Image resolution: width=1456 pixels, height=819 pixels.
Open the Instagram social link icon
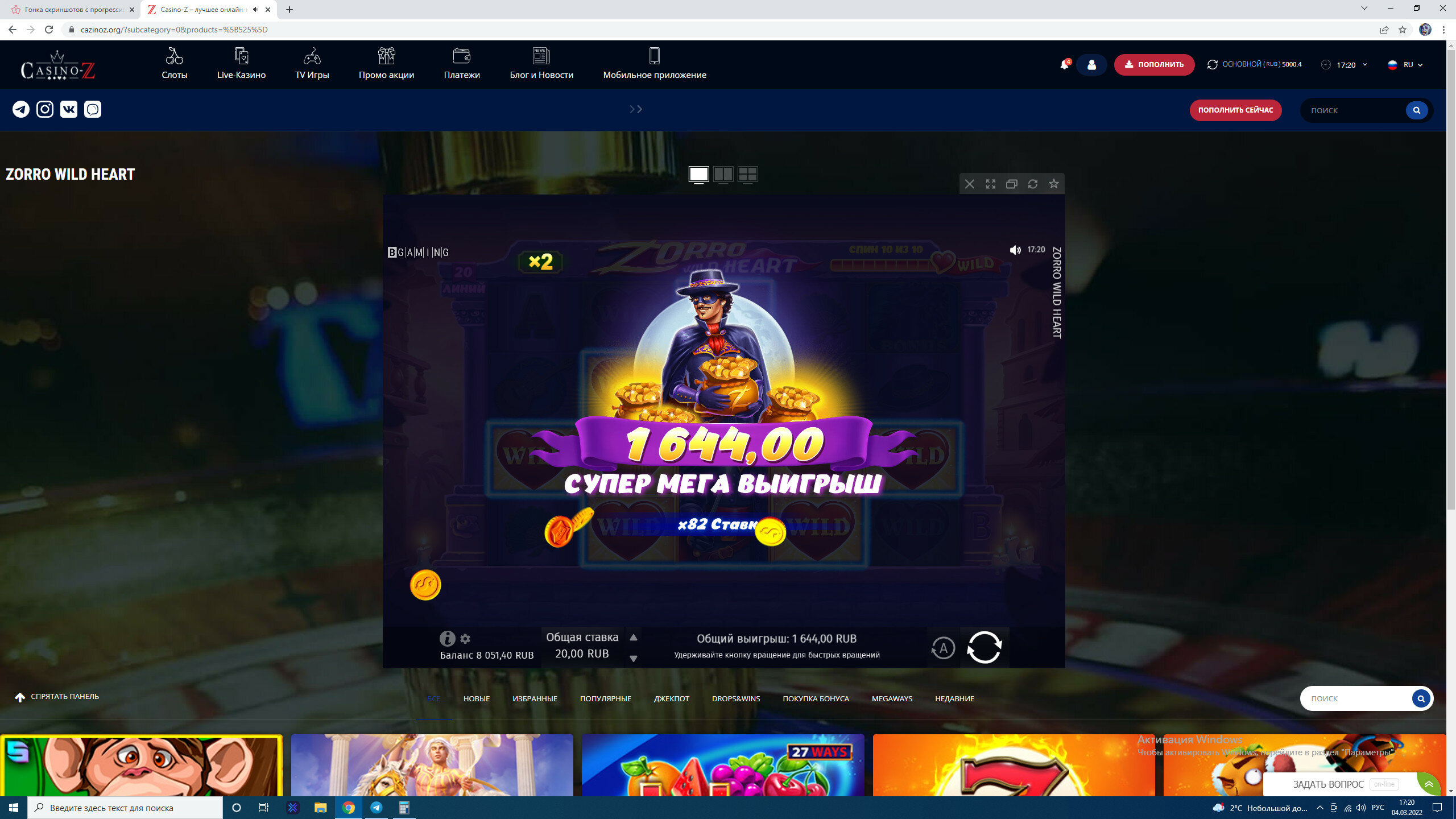(45, 109)
